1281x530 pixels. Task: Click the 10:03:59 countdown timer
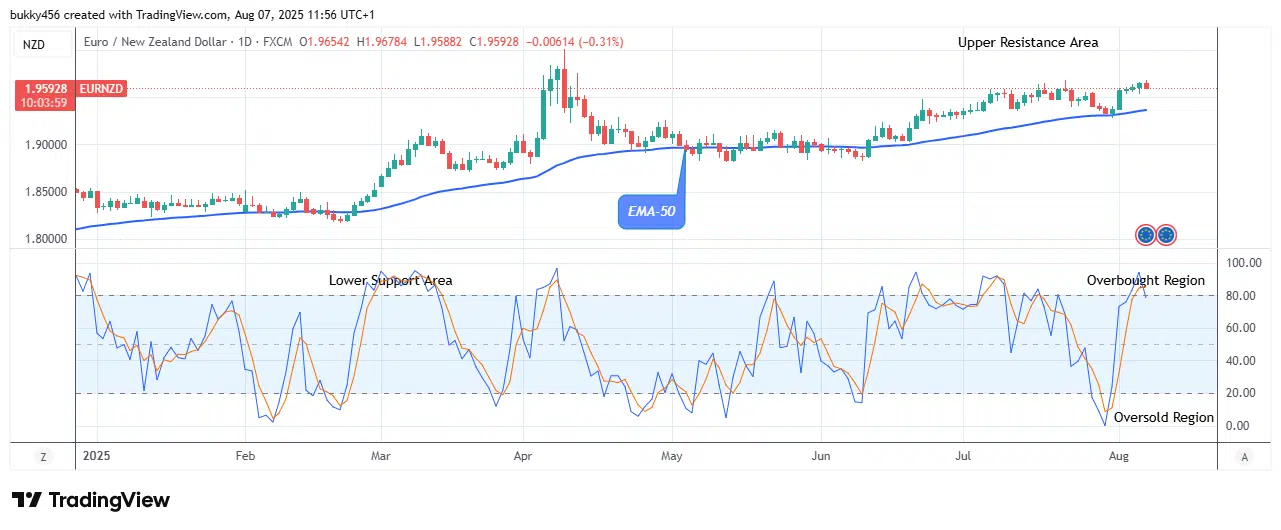coord(44,102)
